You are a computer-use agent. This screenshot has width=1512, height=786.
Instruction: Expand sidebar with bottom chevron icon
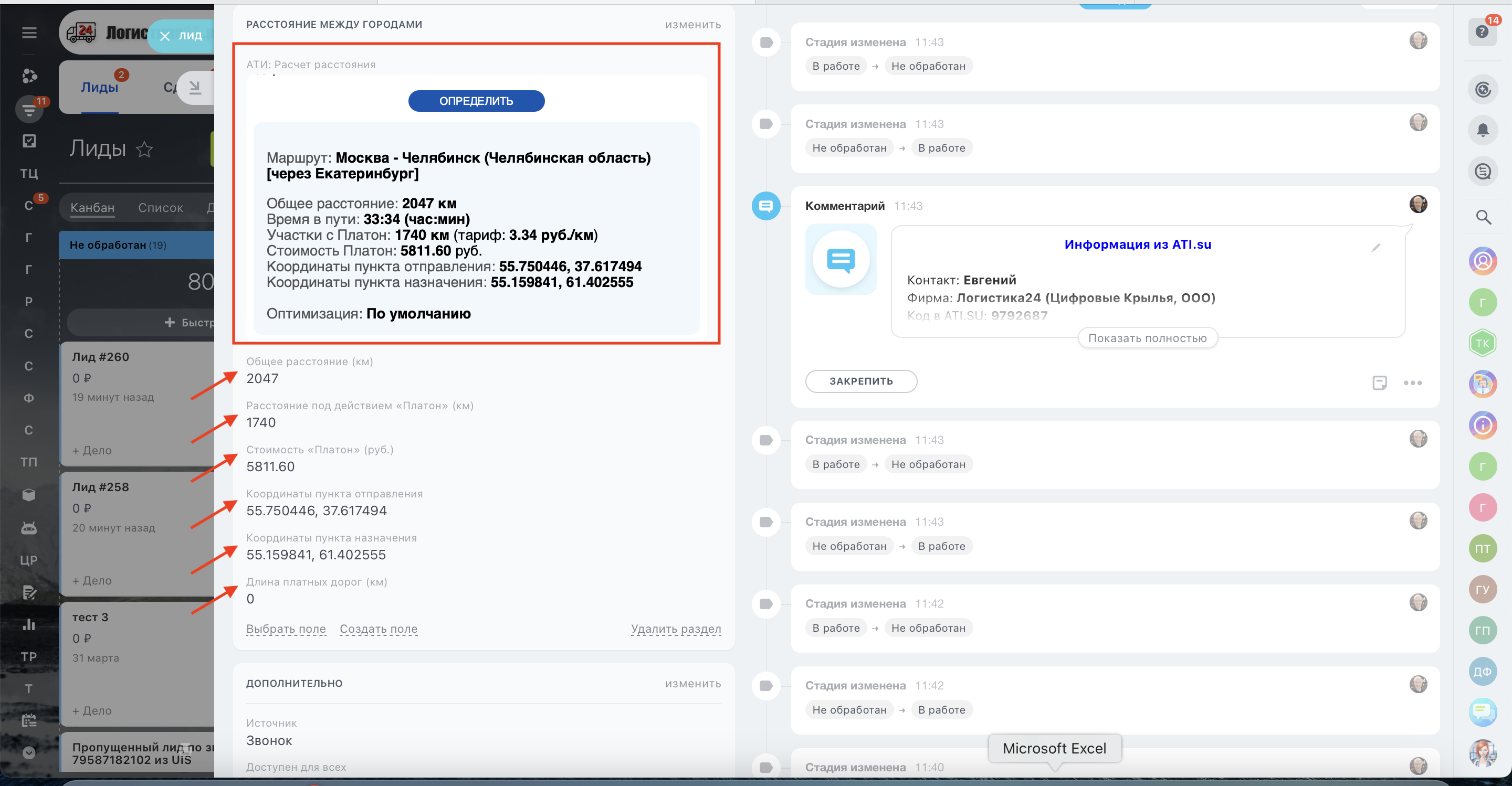click(x=29, y=752)
